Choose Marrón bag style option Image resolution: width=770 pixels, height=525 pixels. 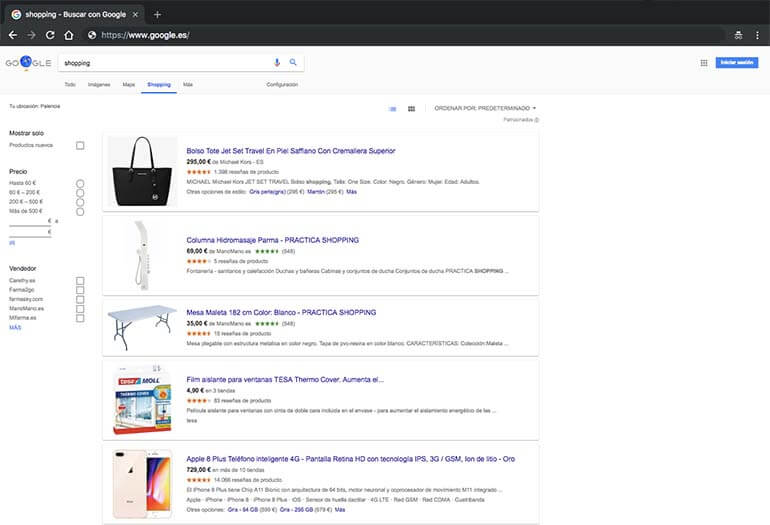coord(316,192)
